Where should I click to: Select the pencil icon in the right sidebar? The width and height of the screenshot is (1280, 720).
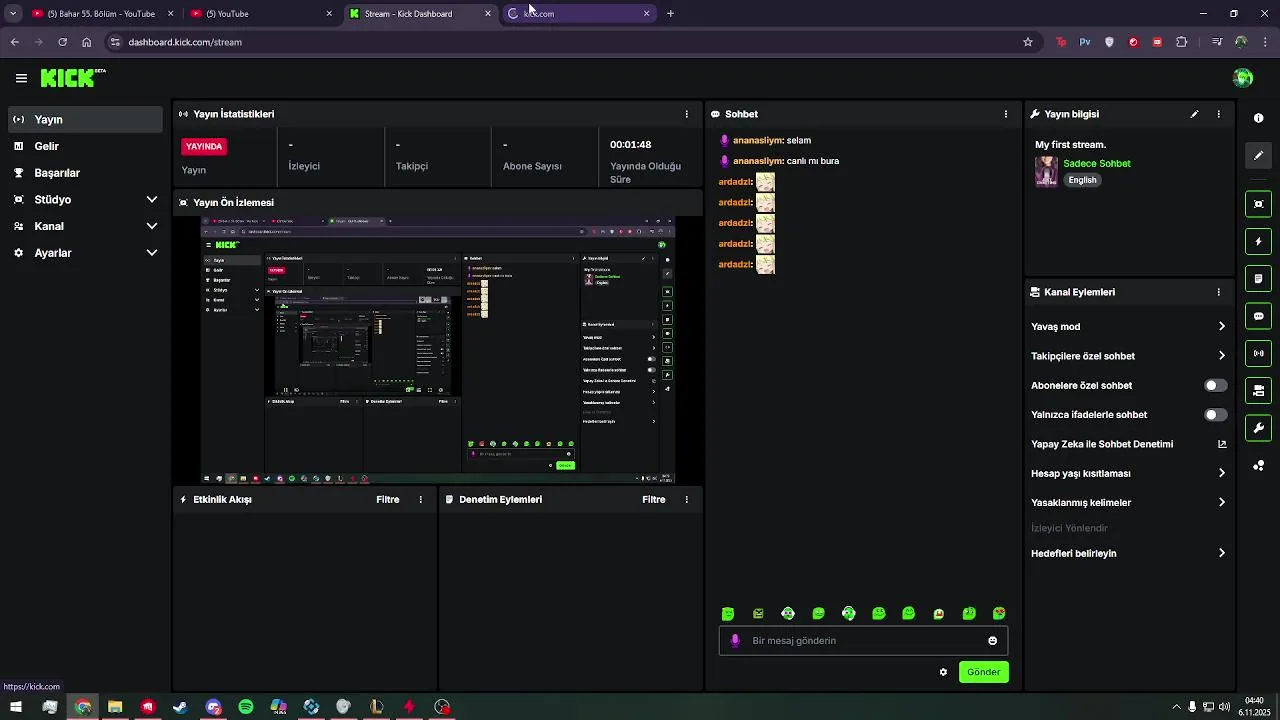[x=1258, y=156]
